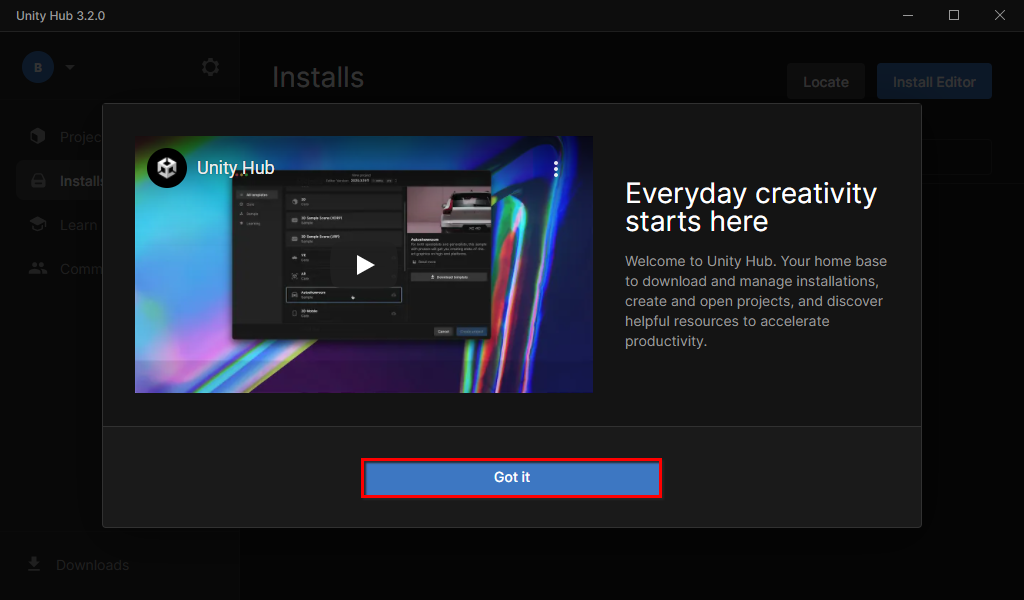Click the Downloads arrow icon

click(x=34, y=564)
